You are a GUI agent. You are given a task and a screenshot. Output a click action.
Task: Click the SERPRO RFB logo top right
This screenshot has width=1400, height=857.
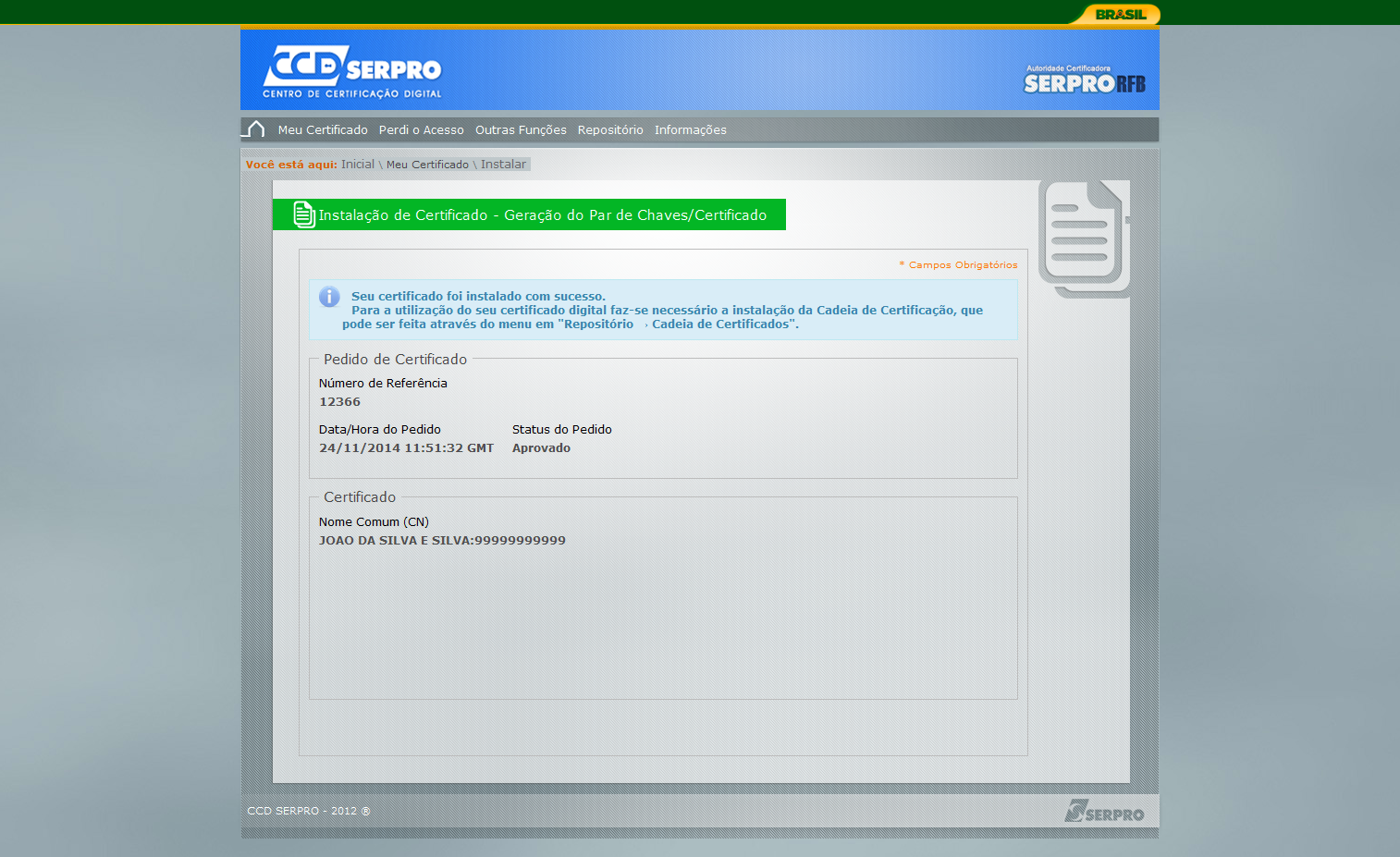pyautogui.click(x=1083, y=79)
